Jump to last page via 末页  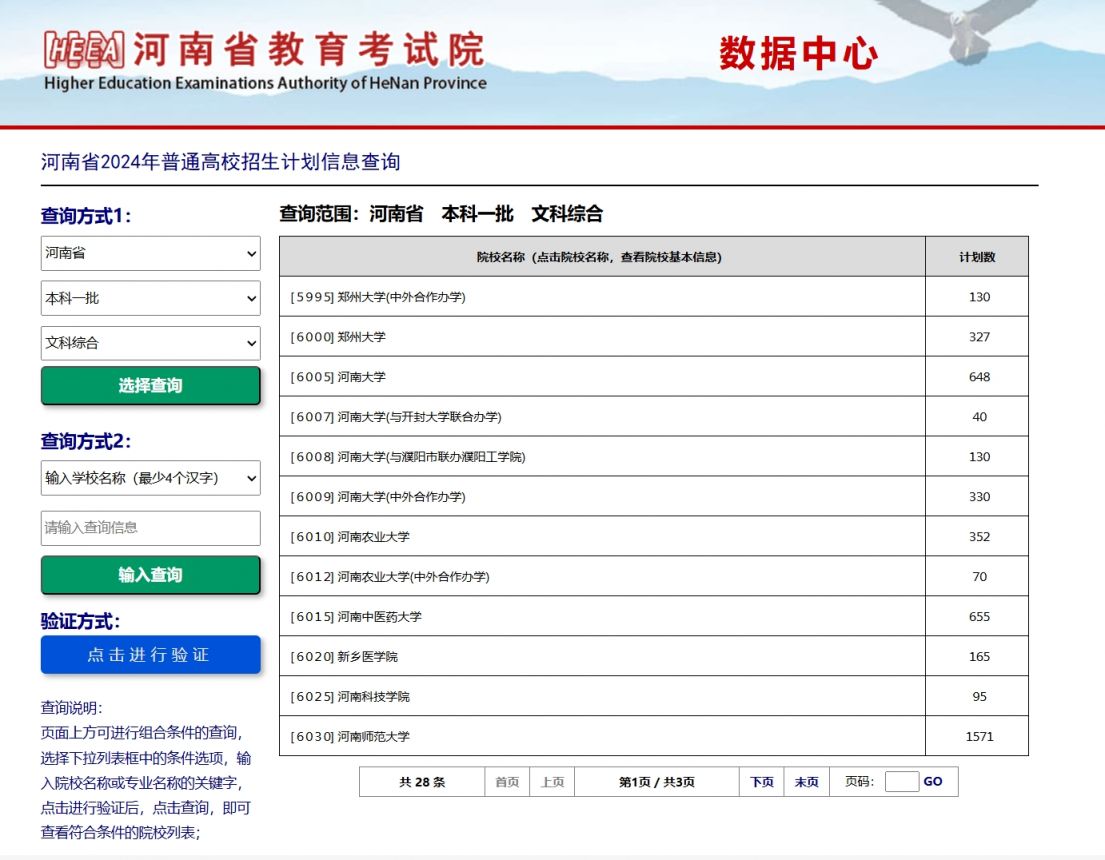[807, 782]
